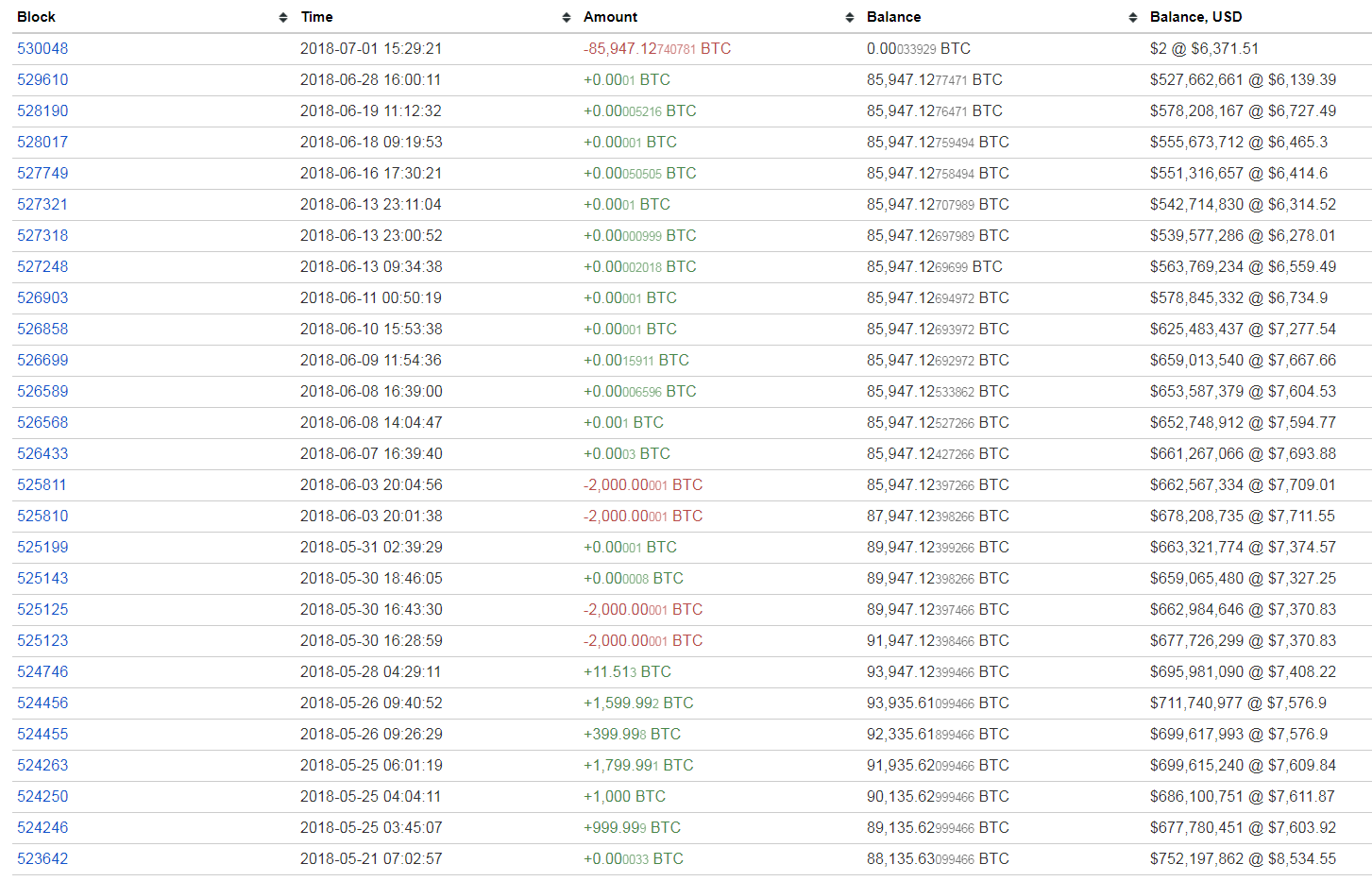Open block 523642 link
The height and width of the screenshot is (881, 1372).
(x=42, y=859)
